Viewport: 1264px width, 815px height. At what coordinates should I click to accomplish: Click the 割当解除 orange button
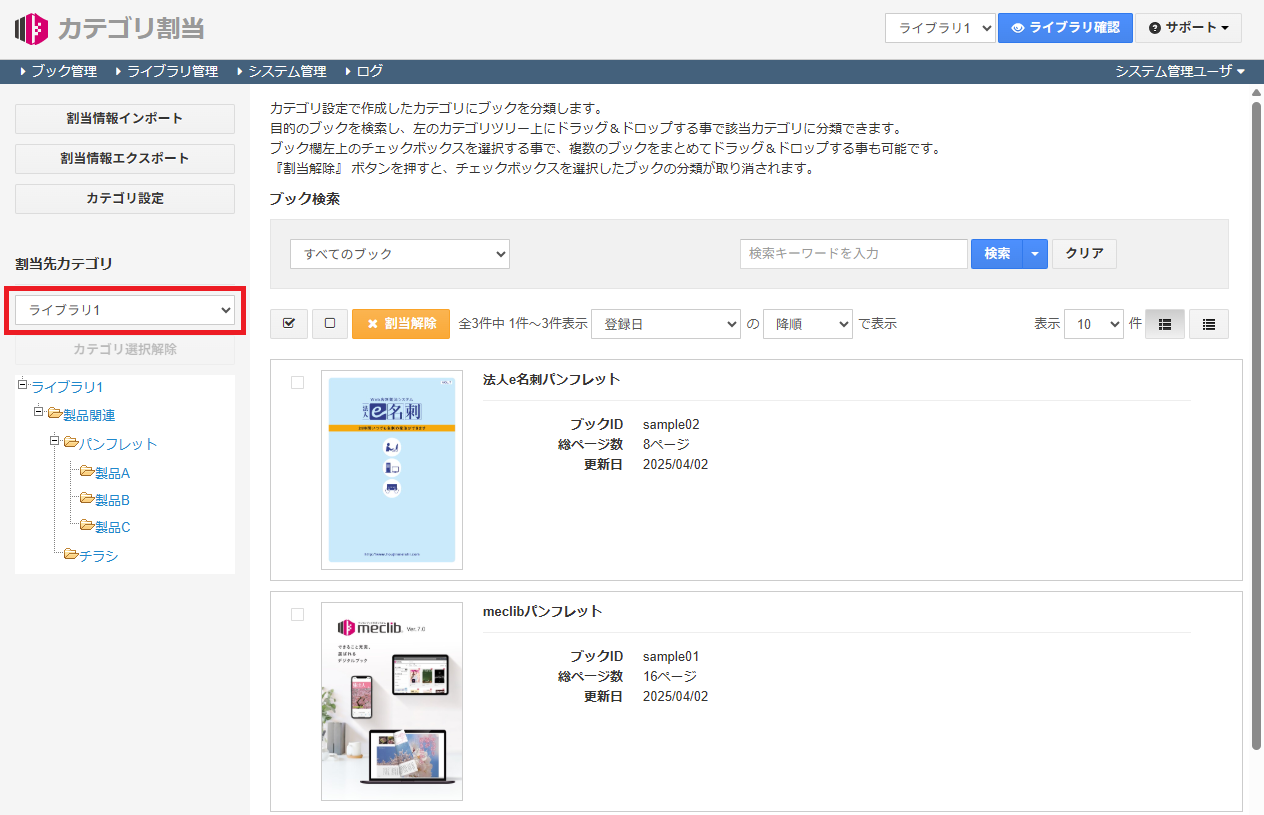tap(401, 324)
